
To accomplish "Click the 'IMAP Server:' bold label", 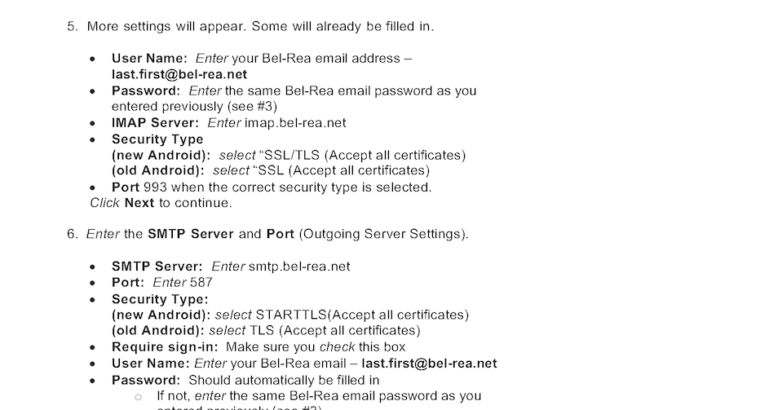I will [x=155, y=123].
